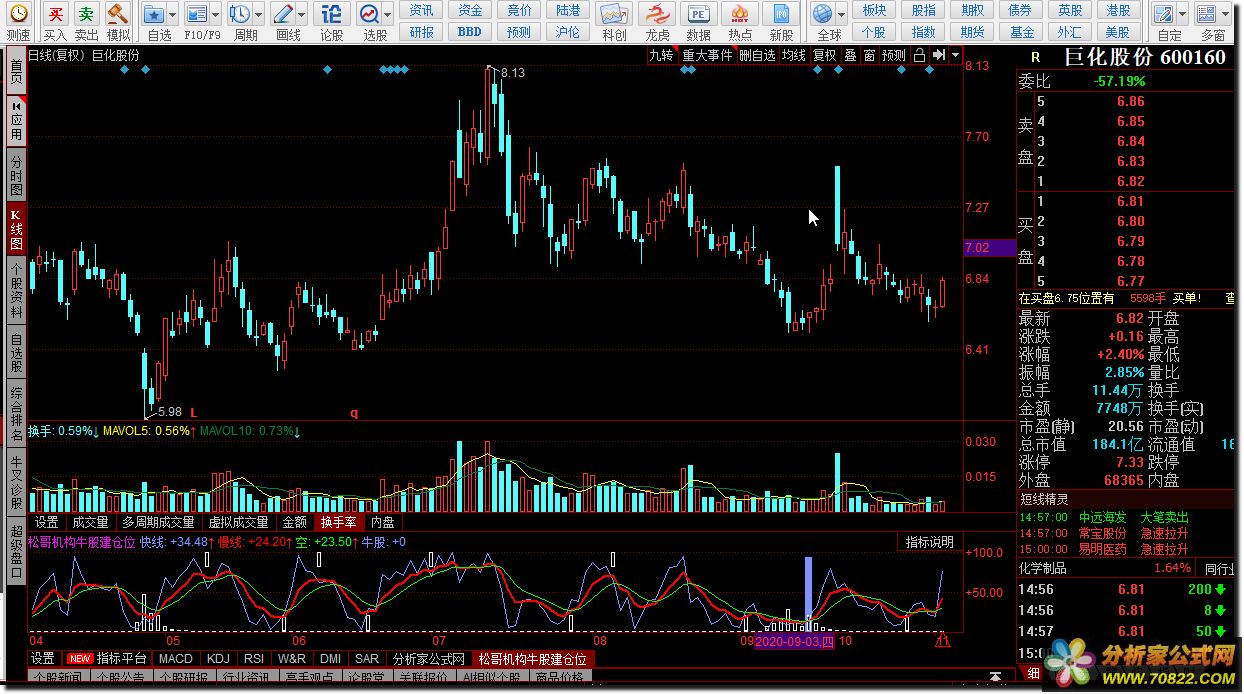Image resolution: width=1244 pixels, height=694 pixels.
Task: Expand the 选股 dropdown arrow
Action: [x=388, y=15]
